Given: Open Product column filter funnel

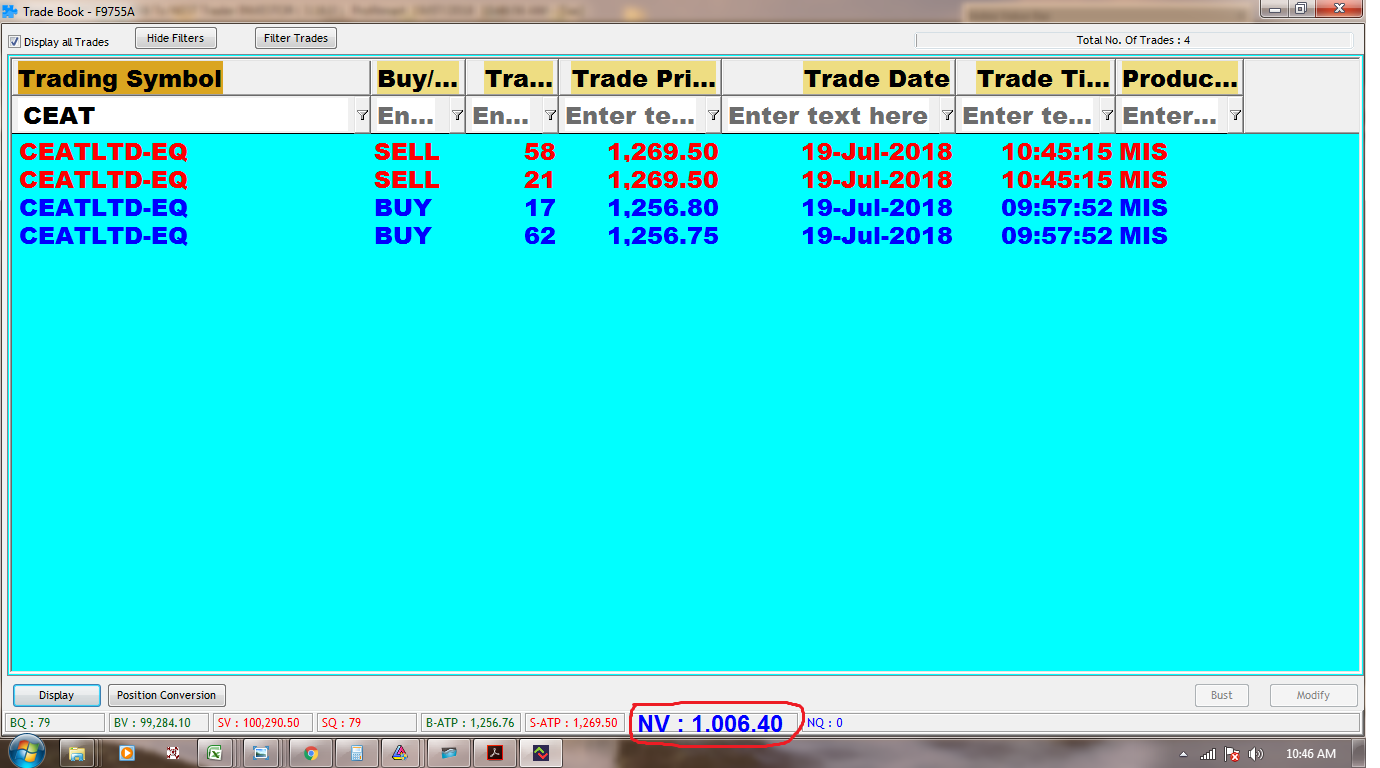Looking at the screenshot, I should (x=1235, y=116).
